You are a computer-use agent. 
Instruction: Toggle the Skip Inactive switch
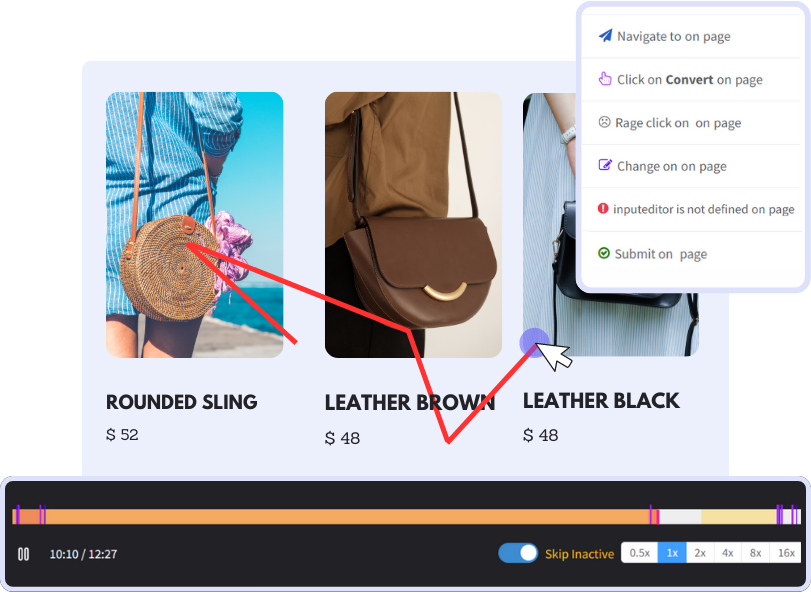518,553
